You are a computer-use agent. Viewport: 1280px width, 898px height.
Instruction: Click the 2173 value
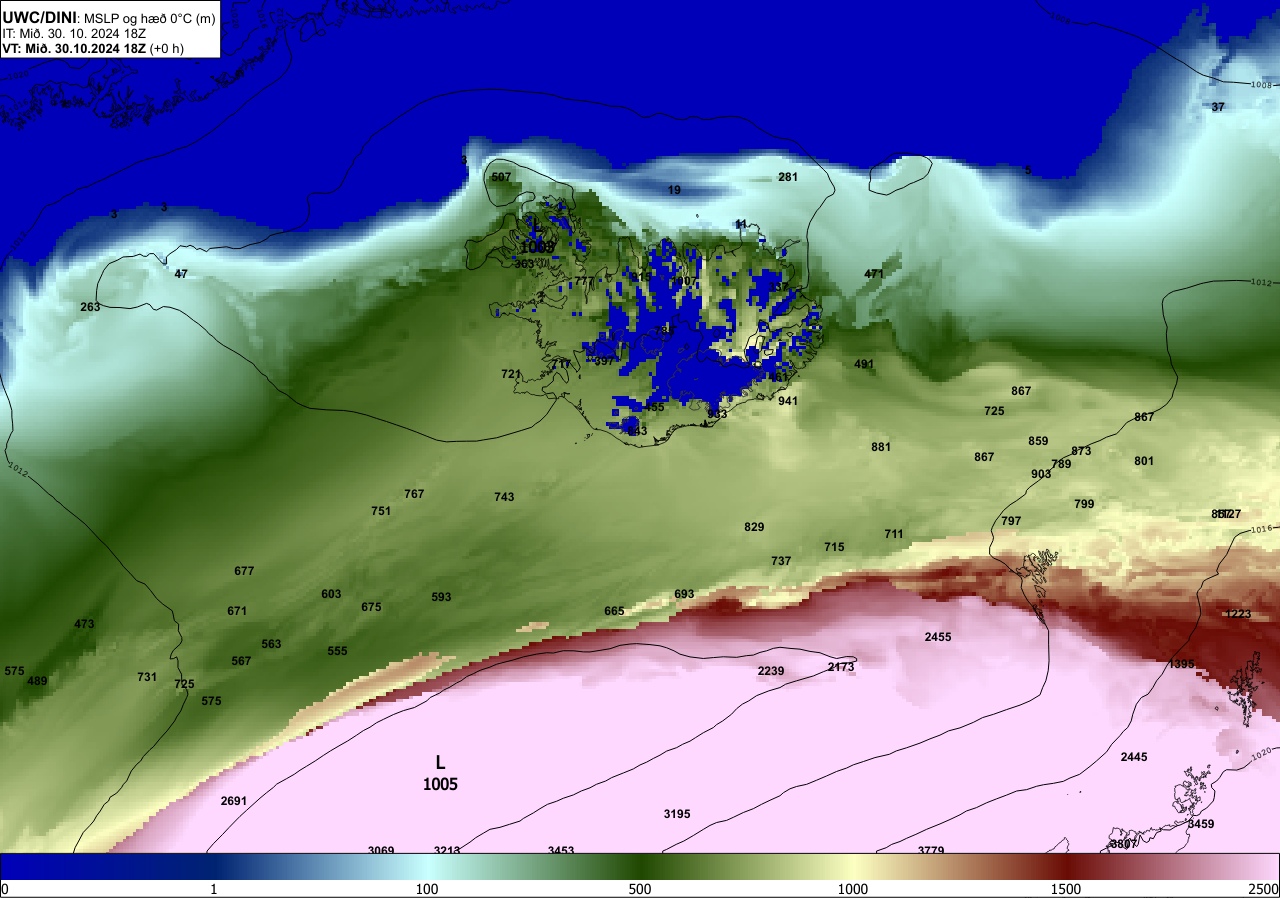(841, 667)
